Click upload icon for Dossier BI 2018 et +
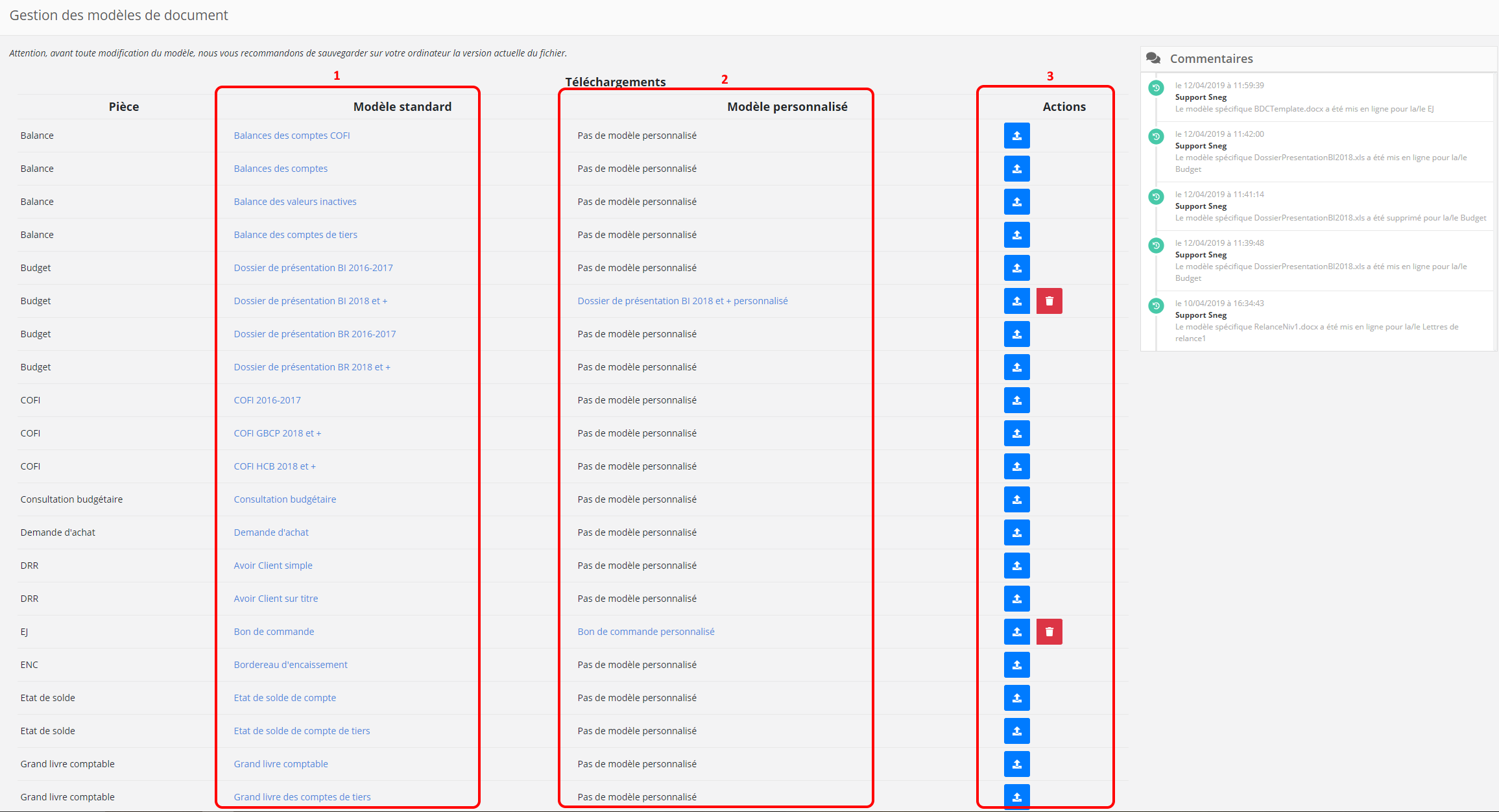Viewport: 1499px width, 812px height. (x=1016, y=301)
